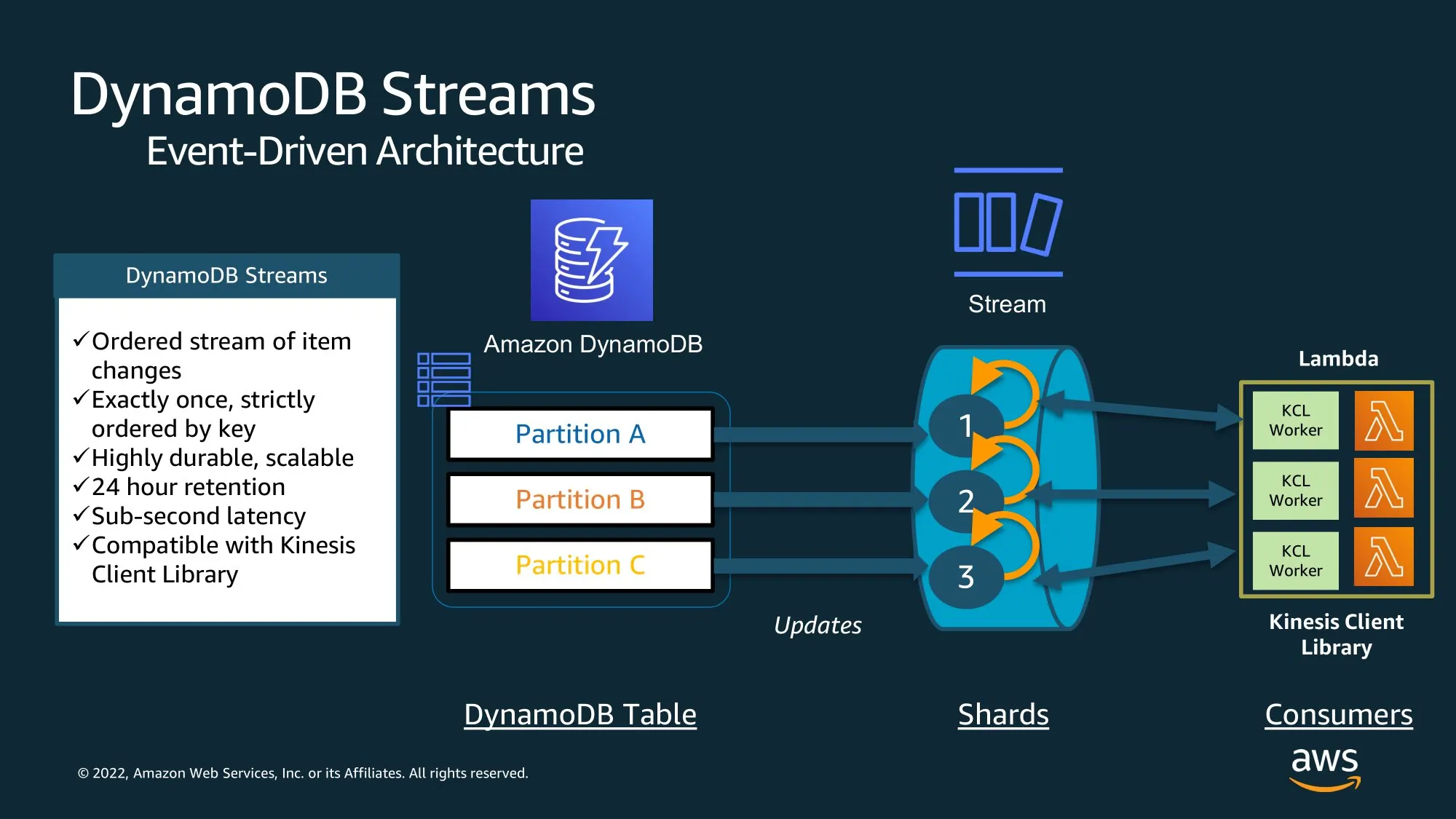1456x819 pixels.
Task: Click the checkmark beside 24 hour retention
Action: (x=81, y=486)
